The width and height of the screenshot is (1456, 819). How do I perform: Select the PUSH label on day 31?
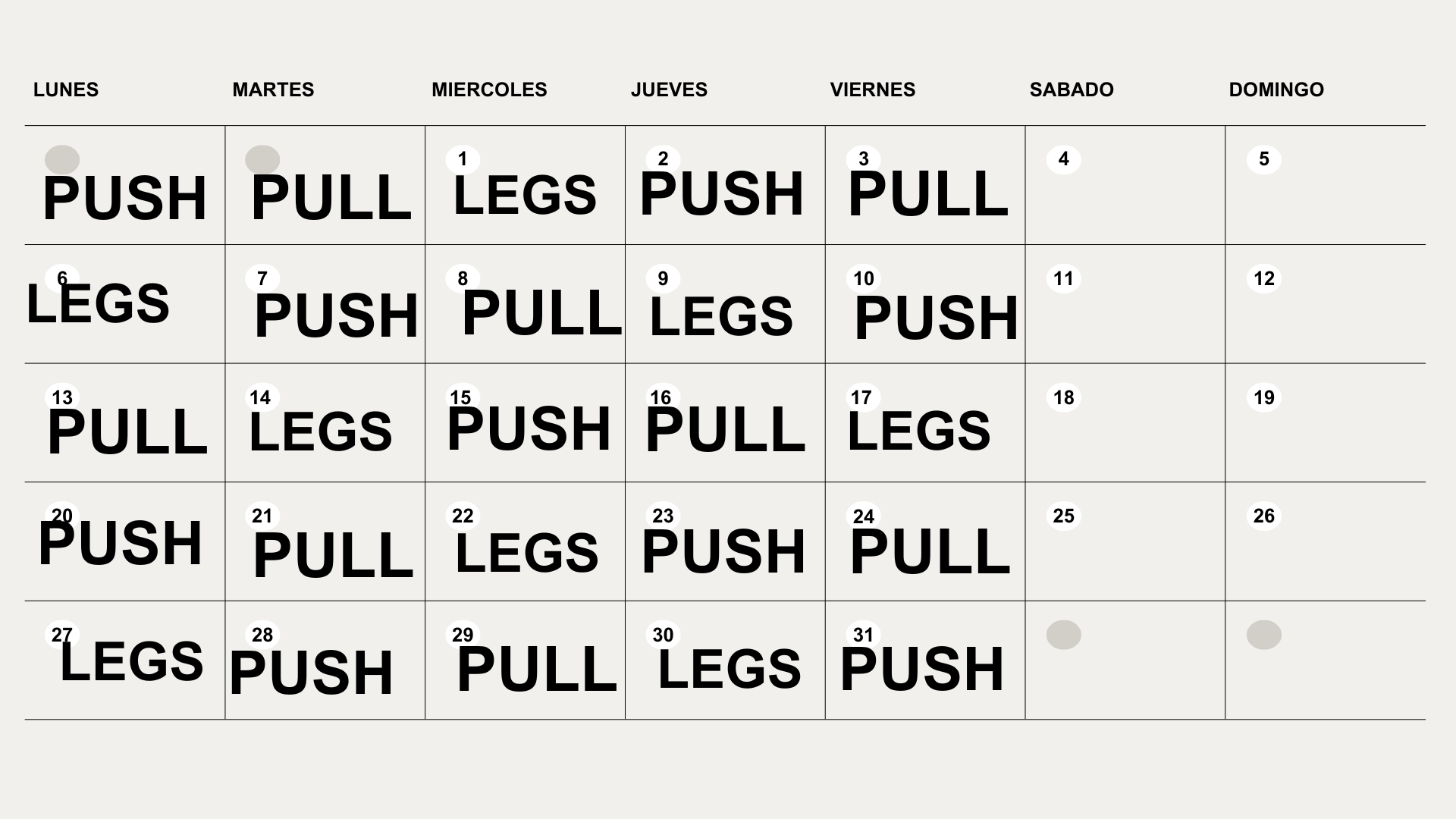click(922, 669)
